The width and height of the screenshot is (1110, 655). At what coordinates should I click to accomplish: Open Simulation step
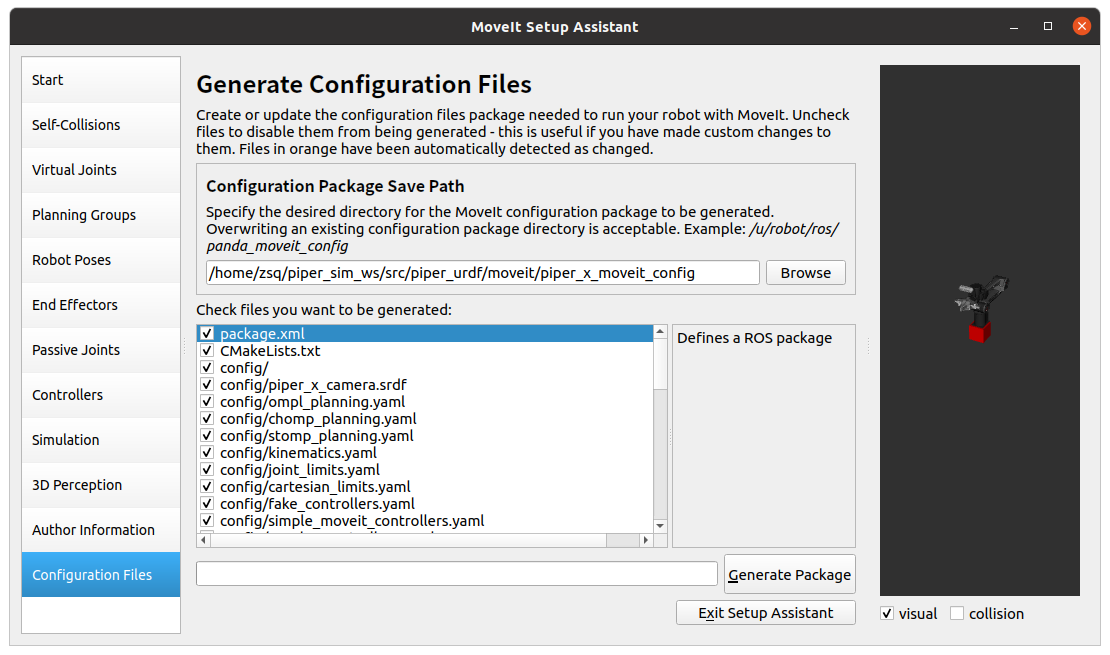coord(101,440)
